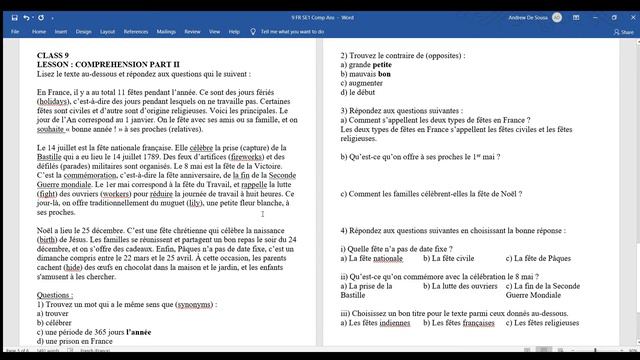640x360 pixels.
Task: Click the account avatar circle
Action: (557, 17)
